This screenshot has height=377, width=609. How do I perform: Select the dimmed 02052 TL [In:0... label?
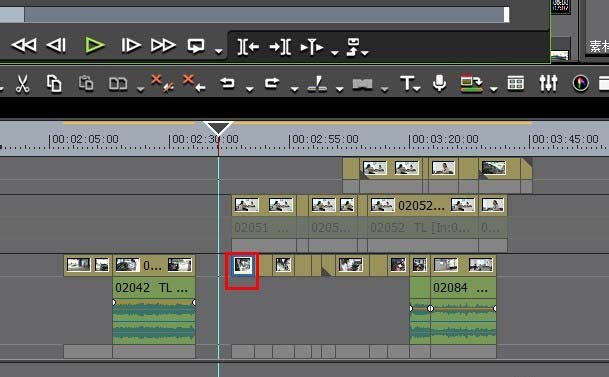[419, 227]
